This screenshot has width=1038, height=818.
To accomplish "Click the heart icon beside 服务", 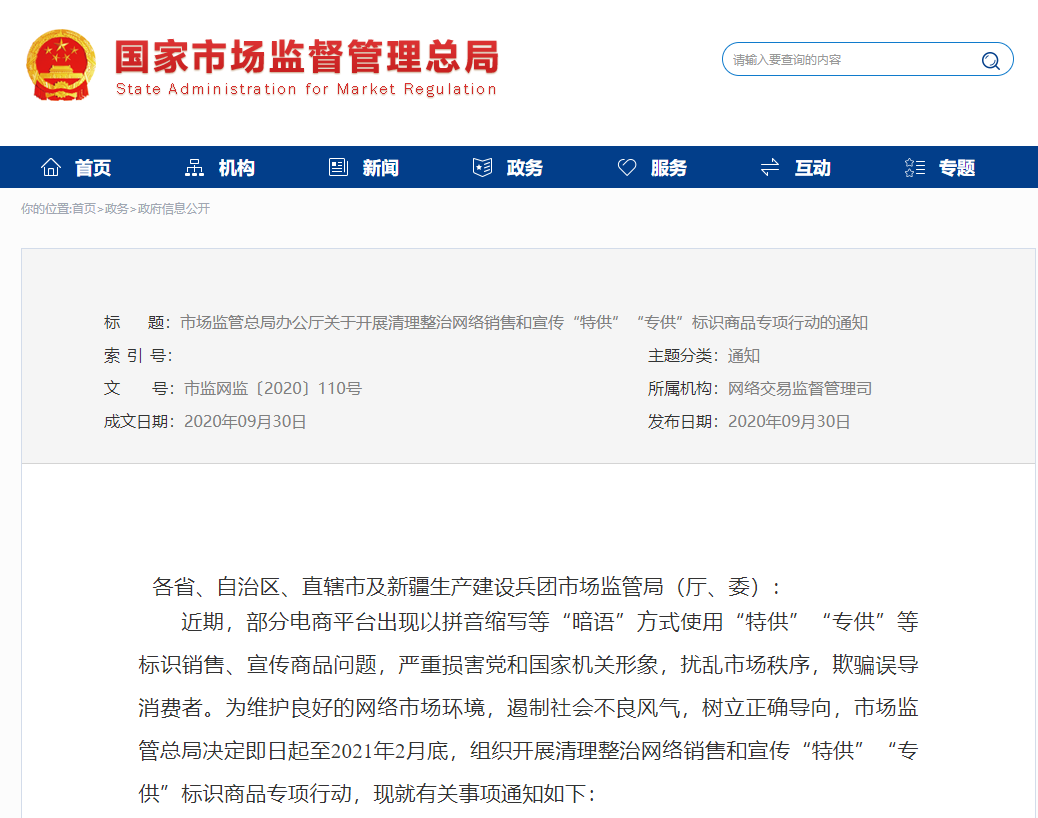I will tap(627, 168).
